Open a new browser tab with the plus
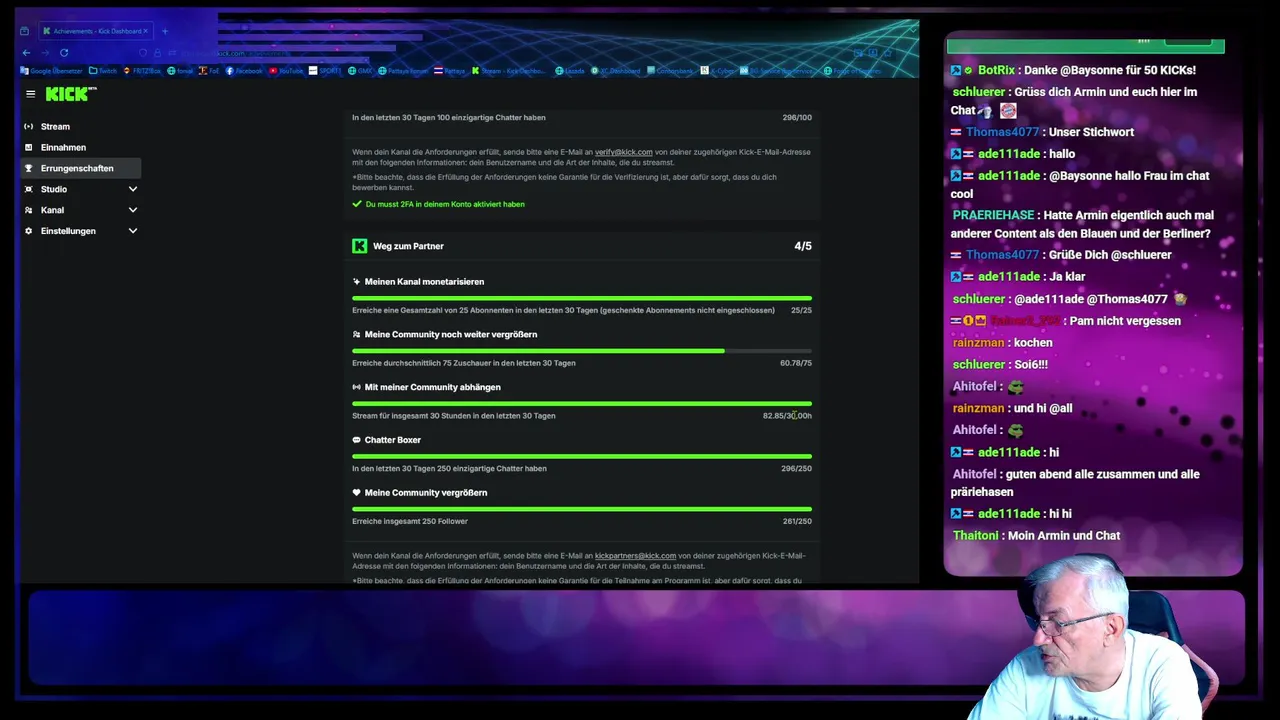1280x720 pixels. click(165, 31)
